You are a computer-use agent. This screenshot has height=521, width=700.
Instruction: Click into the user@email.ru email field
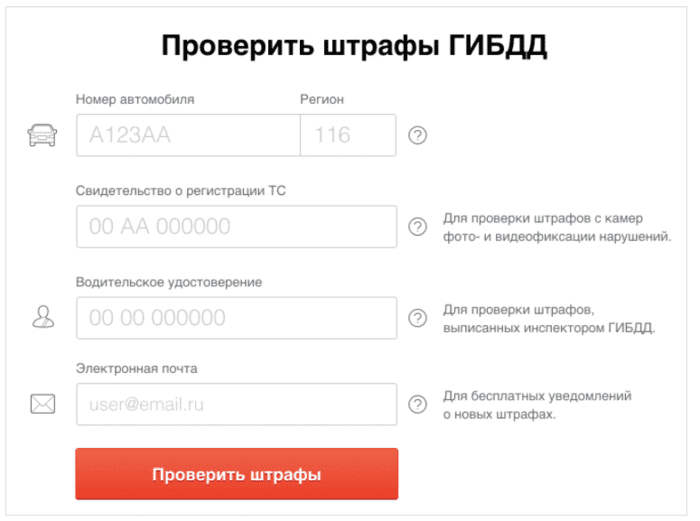tap(236, 404)
